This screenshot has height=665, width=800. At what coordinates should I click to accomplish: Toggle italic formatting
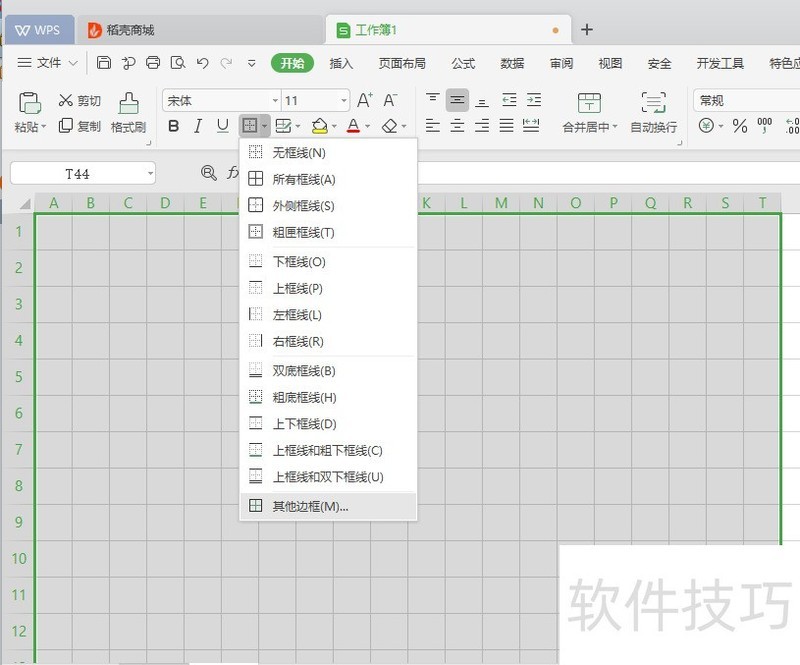point(198,126)
